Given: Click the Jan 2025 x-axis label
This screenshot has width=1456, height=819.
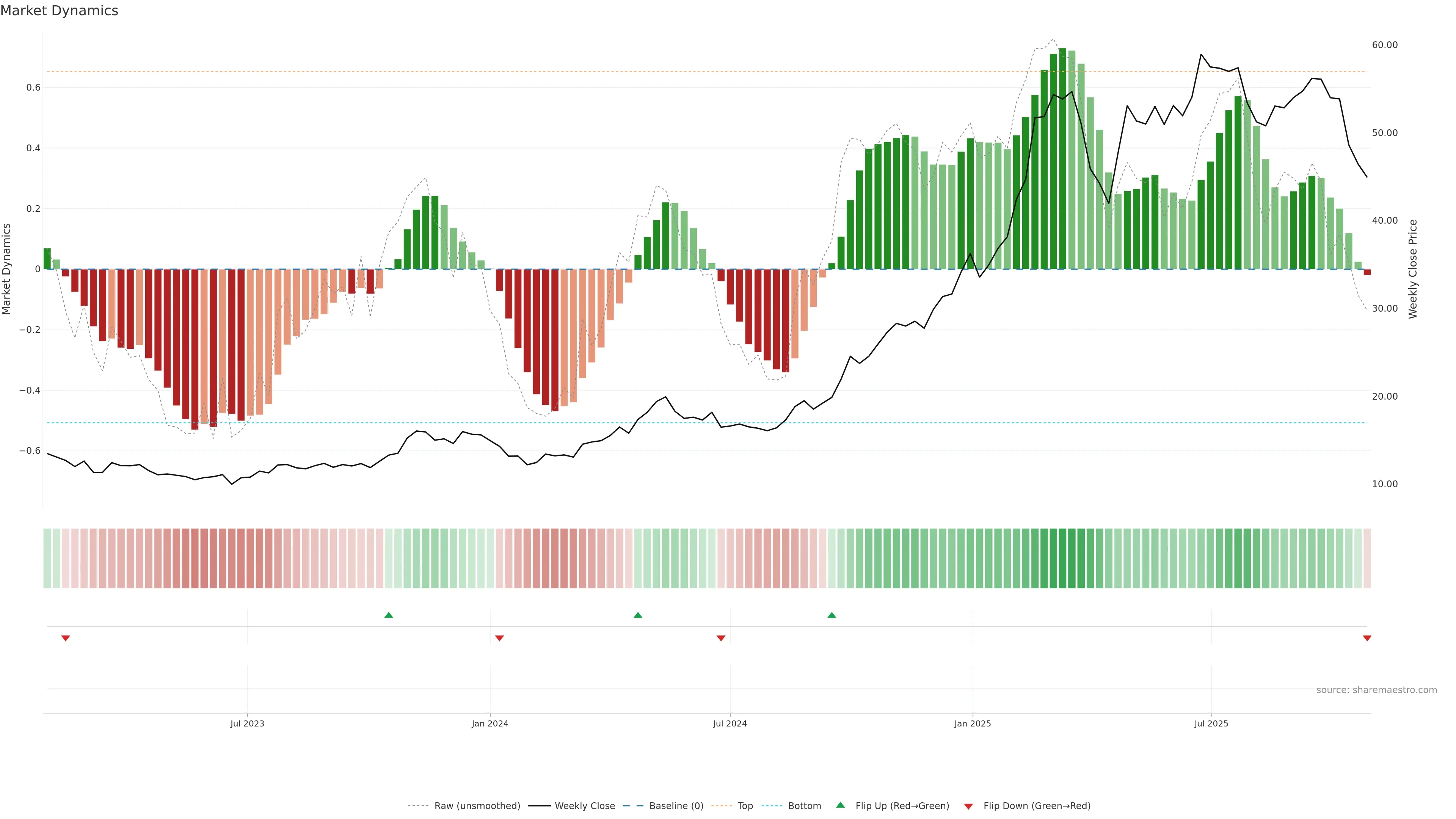Looking at the screenshot, I should pos(972,723).
